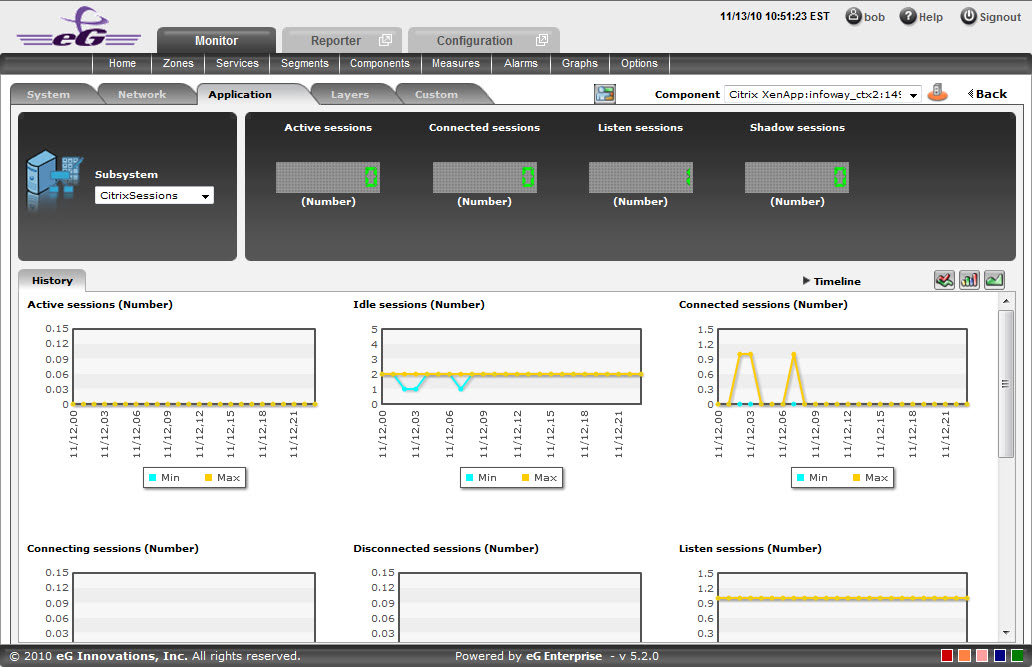Click the Listen sessions digital counter display

pyautogui.click(x=640, y=177)
